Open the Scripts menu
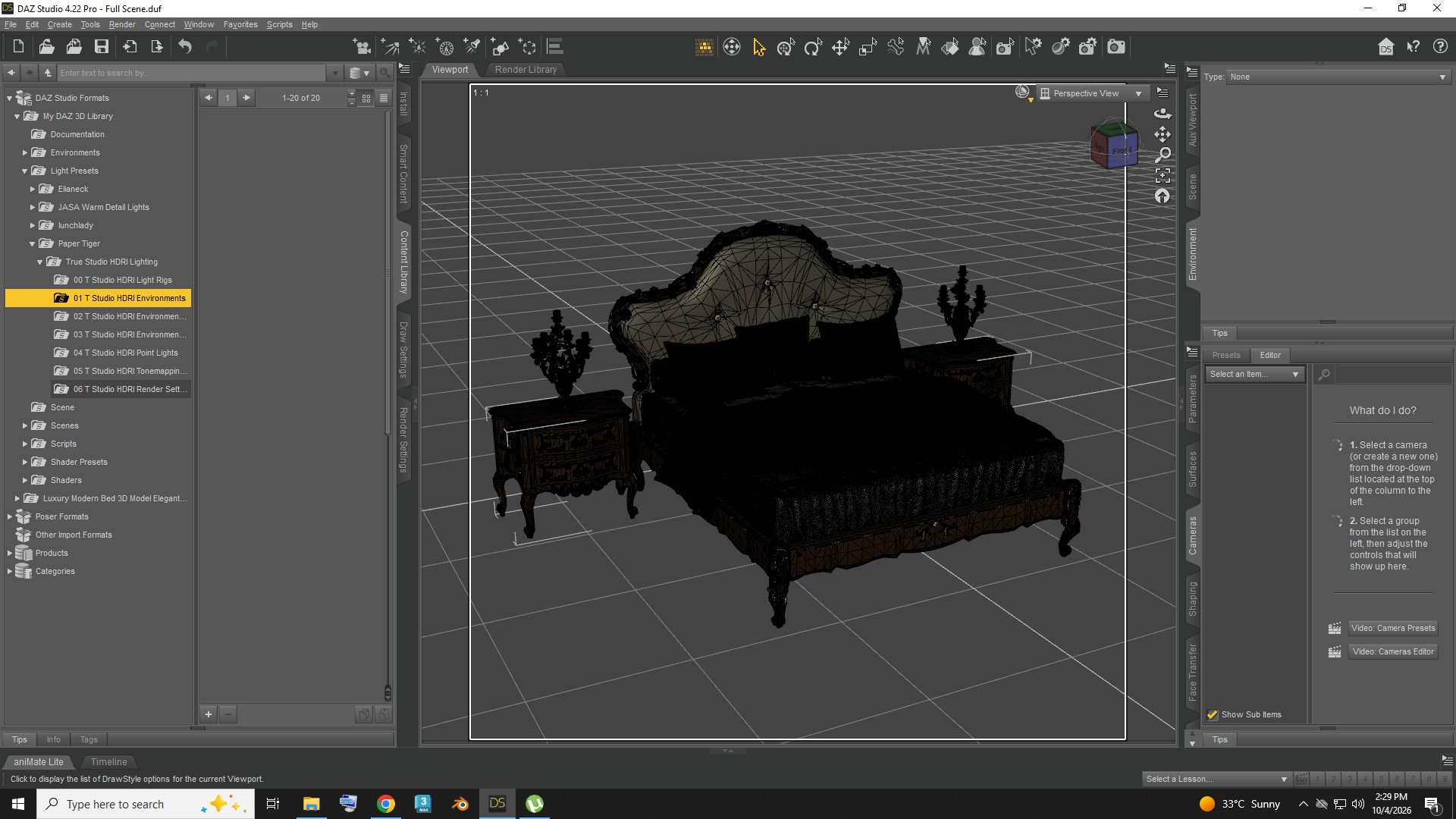This screenshot has width=1456, height=819. pos(279,24)
